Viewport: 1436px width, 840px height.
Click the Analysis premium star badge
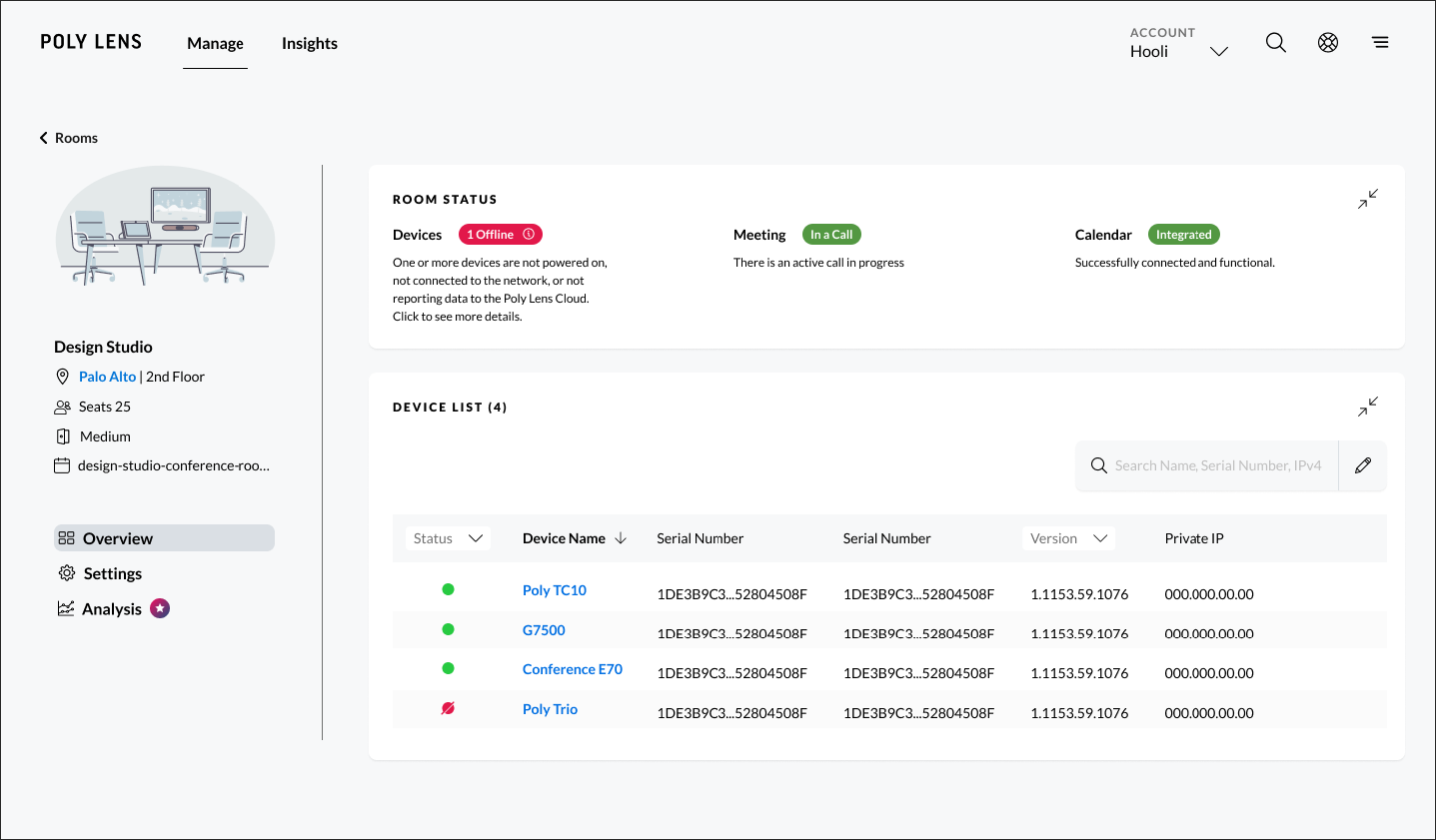(160, 608)
